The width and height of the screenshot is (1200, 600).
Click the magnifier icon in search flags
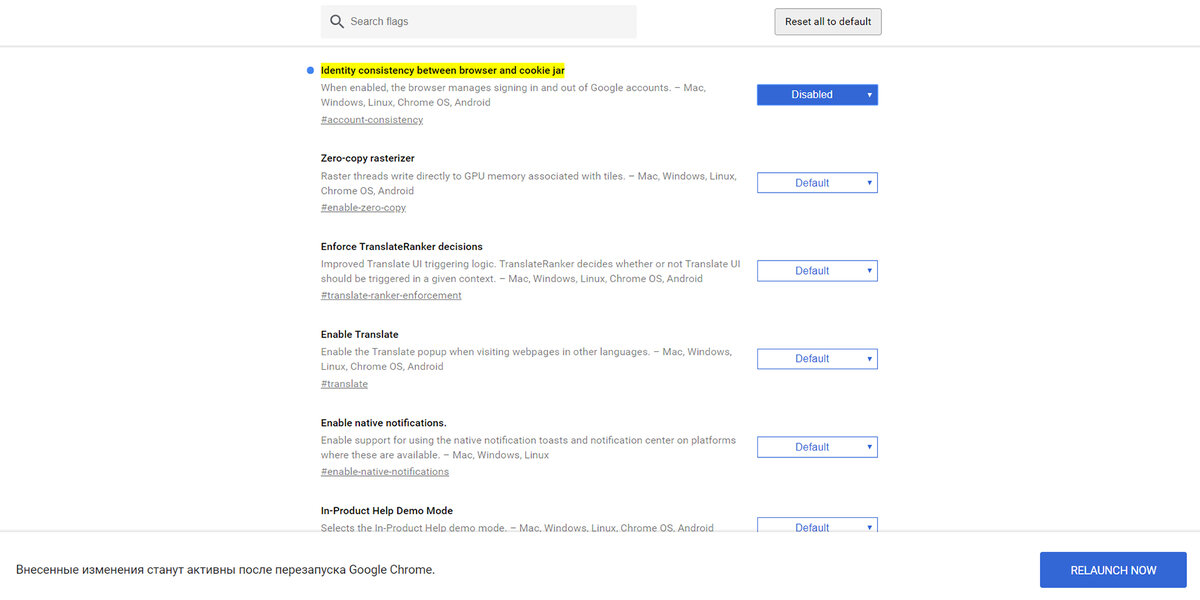point(337,21)
